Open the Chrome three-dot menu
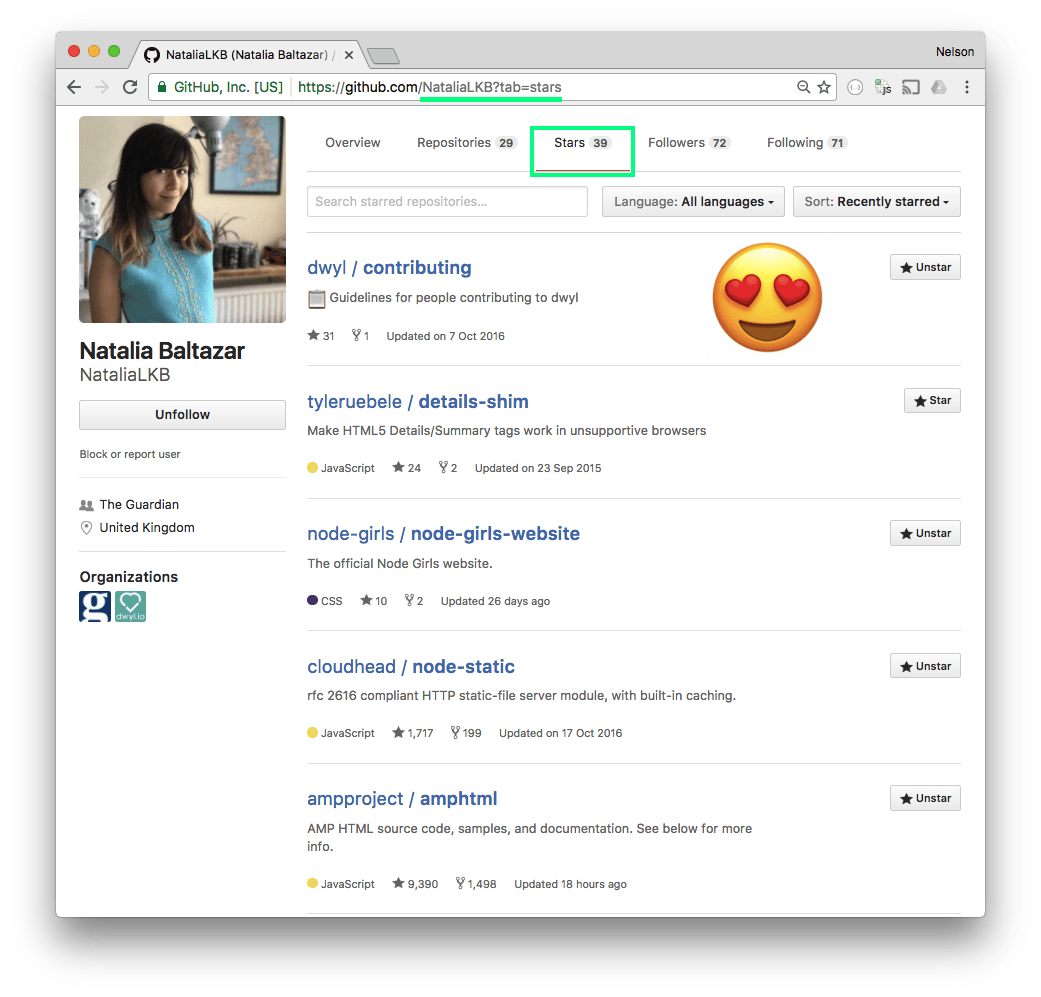The image size is (1041, 997). point(967,87)
